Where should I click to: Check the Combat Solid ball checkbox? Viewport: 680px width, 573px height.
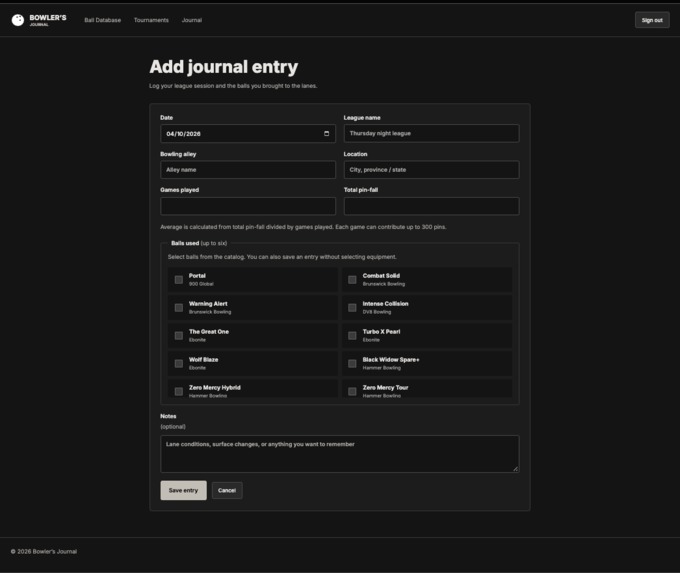[x=352, y=280]
